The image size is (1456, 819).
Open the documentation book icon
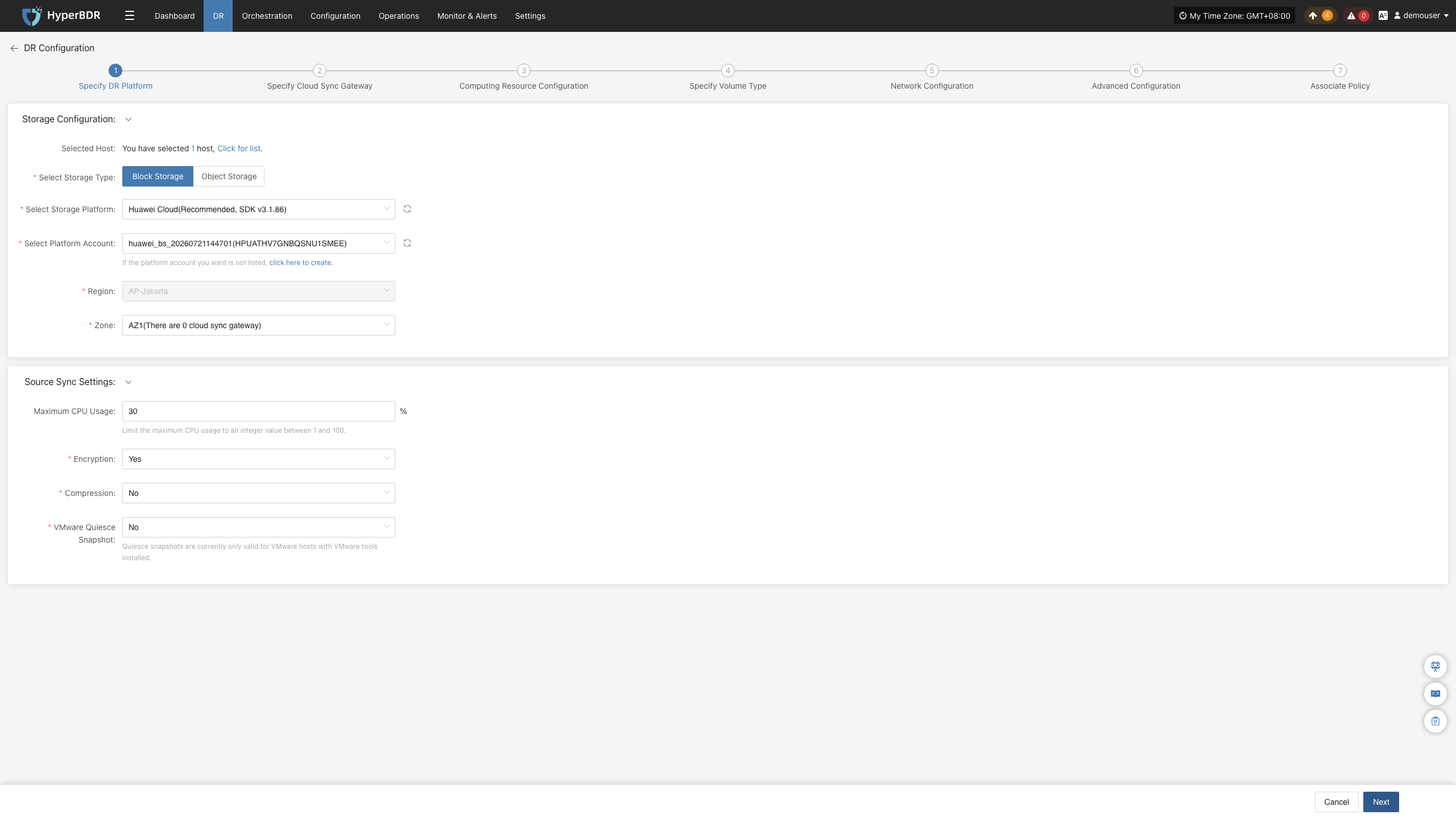pos(1436,693)
